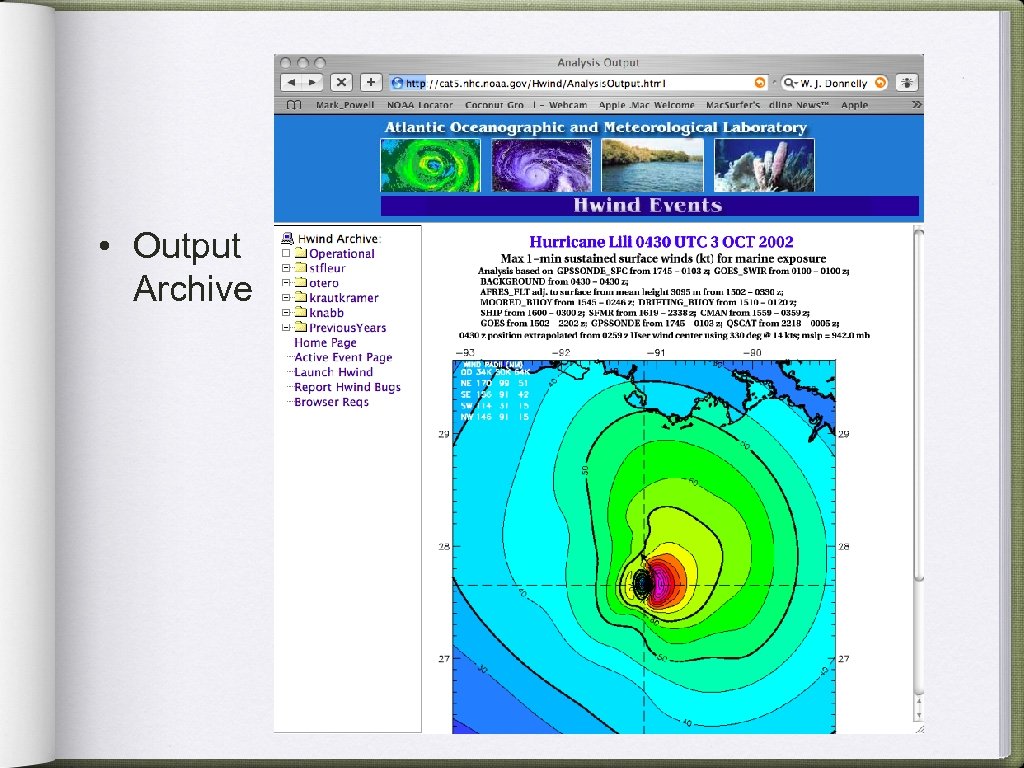
Task: Click the Operational folder icon
Action: 300,253
